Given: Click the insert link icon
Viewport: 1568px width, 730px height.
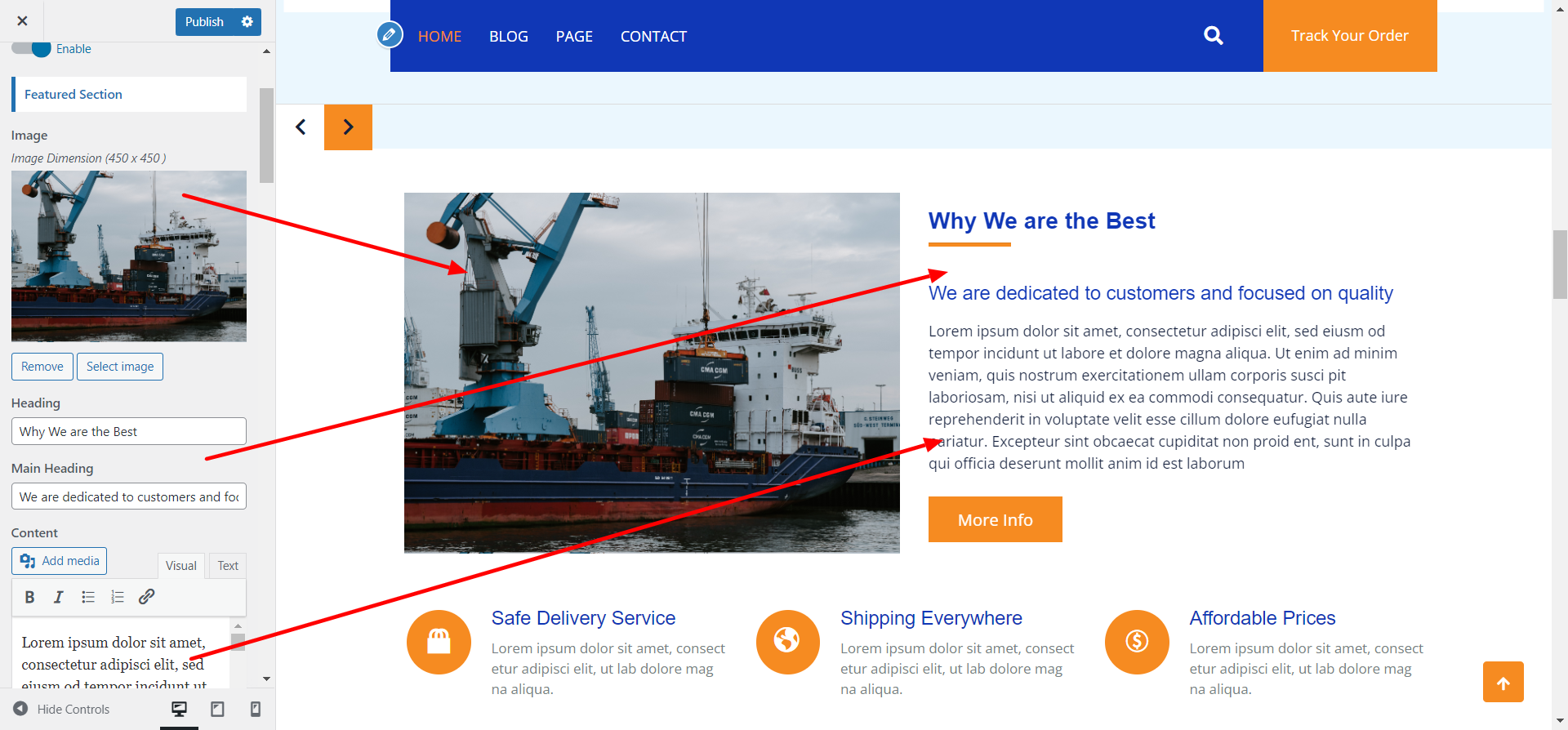Looking at the screenshot, I should [147, 597].
